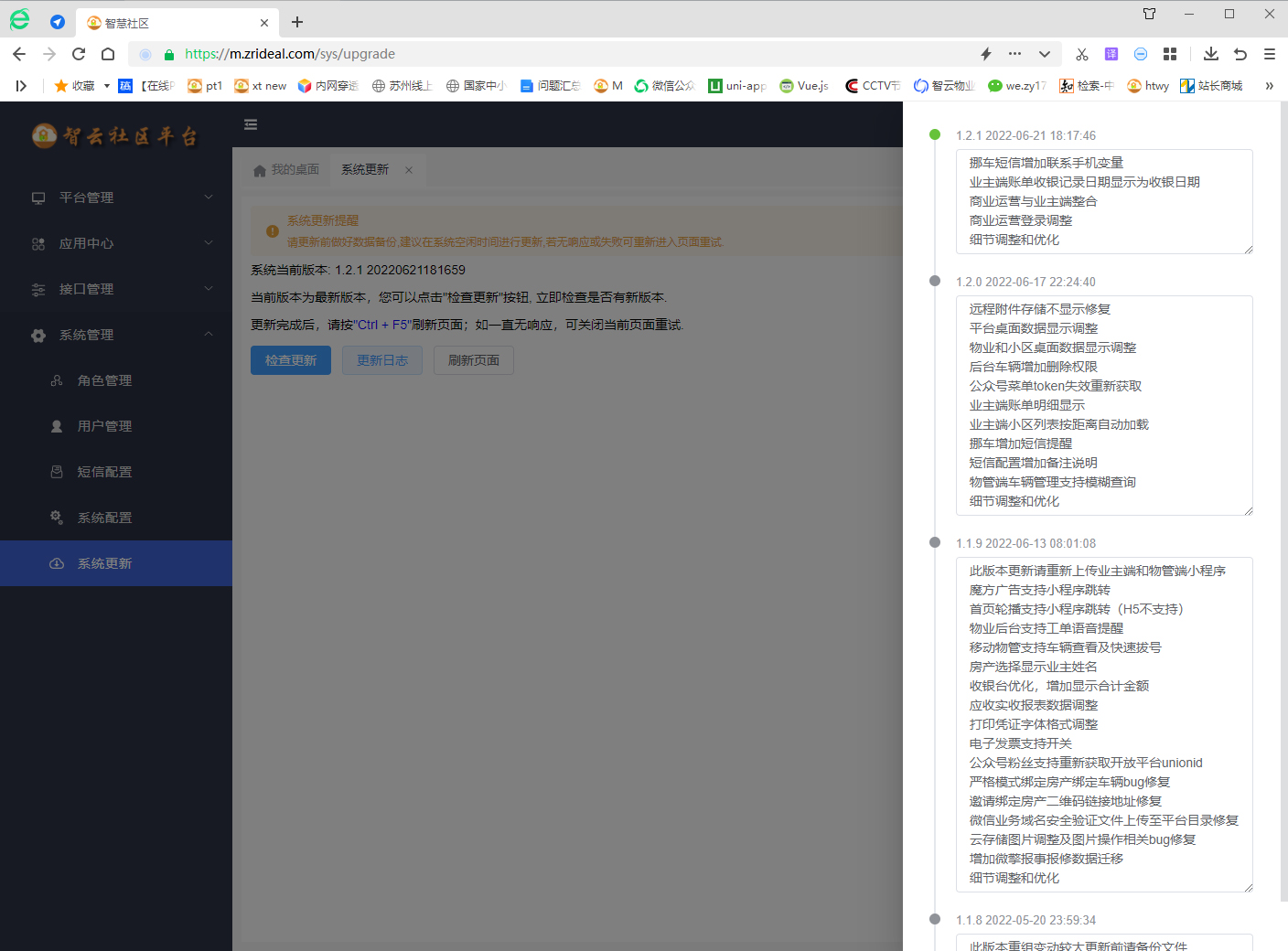The height and width of the screenshot is (951, 1288).
Task: Click the blue navigation extension icon near tabs
Action: point(58,22)
